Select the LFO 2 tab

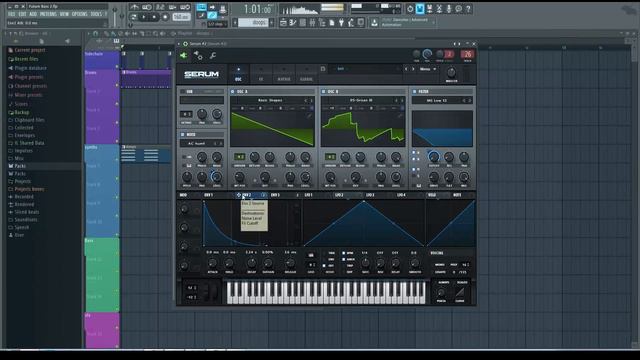[339, 195]
